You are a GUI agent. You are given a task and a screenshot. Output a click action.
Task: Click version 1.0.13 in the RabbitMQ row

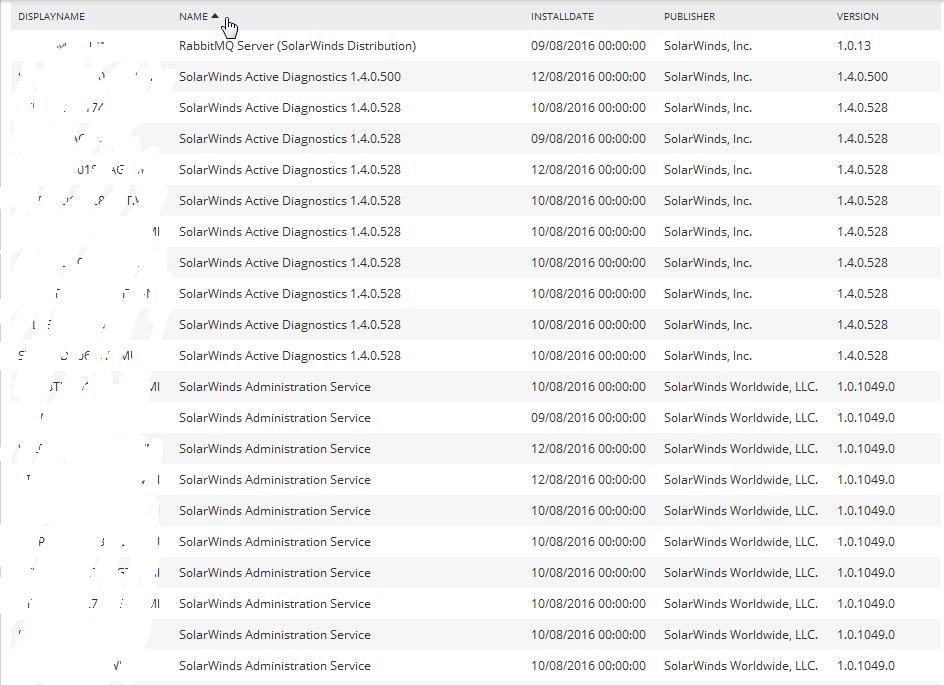(x=854, y=46)
